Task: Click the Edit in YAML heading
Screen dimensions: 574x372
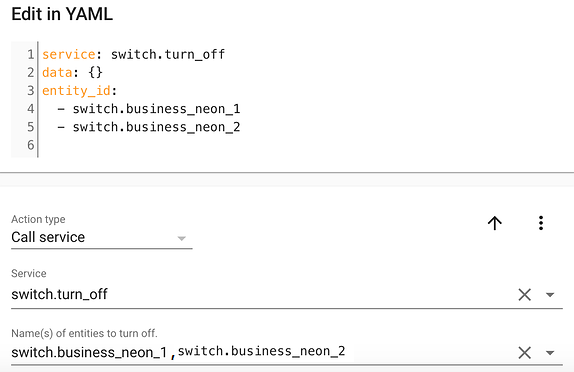Action: click(x=62, y=14)
